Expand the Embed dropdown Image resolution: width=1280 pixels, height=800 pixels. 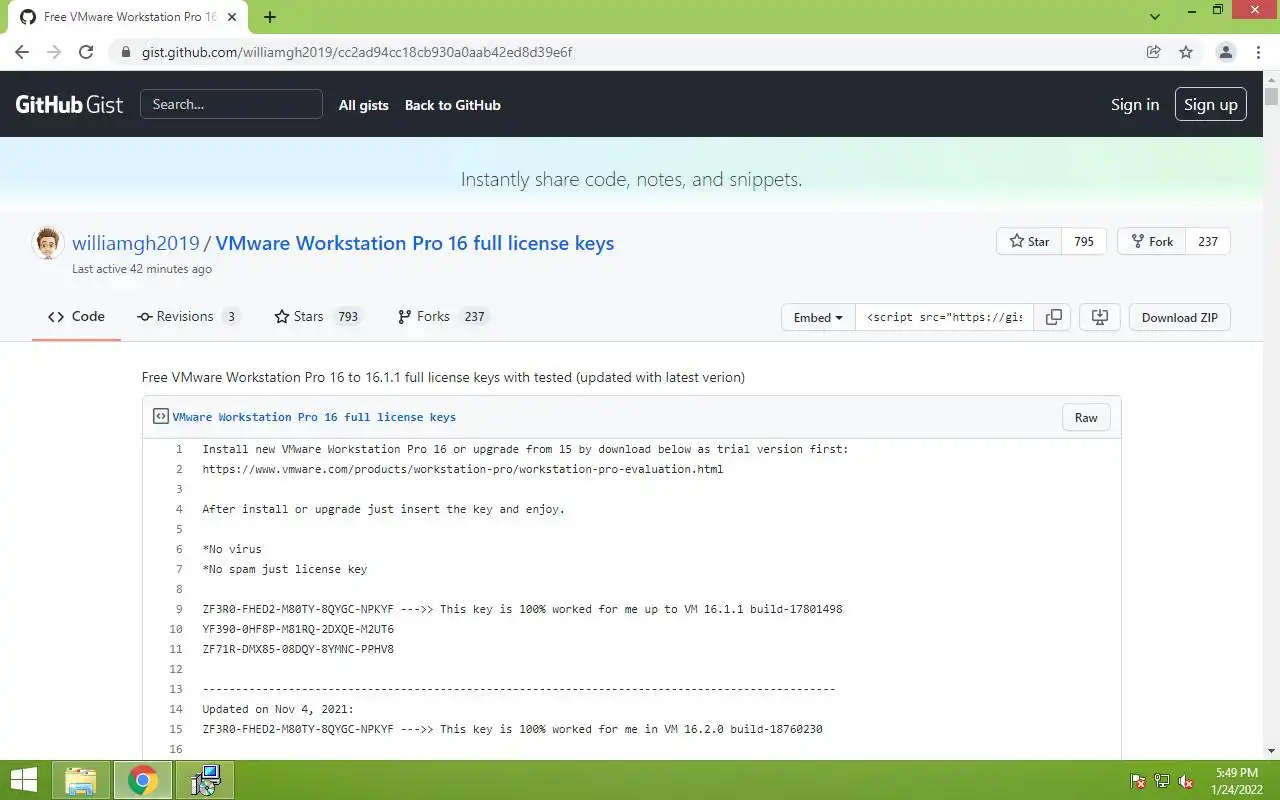coord(818,317)
